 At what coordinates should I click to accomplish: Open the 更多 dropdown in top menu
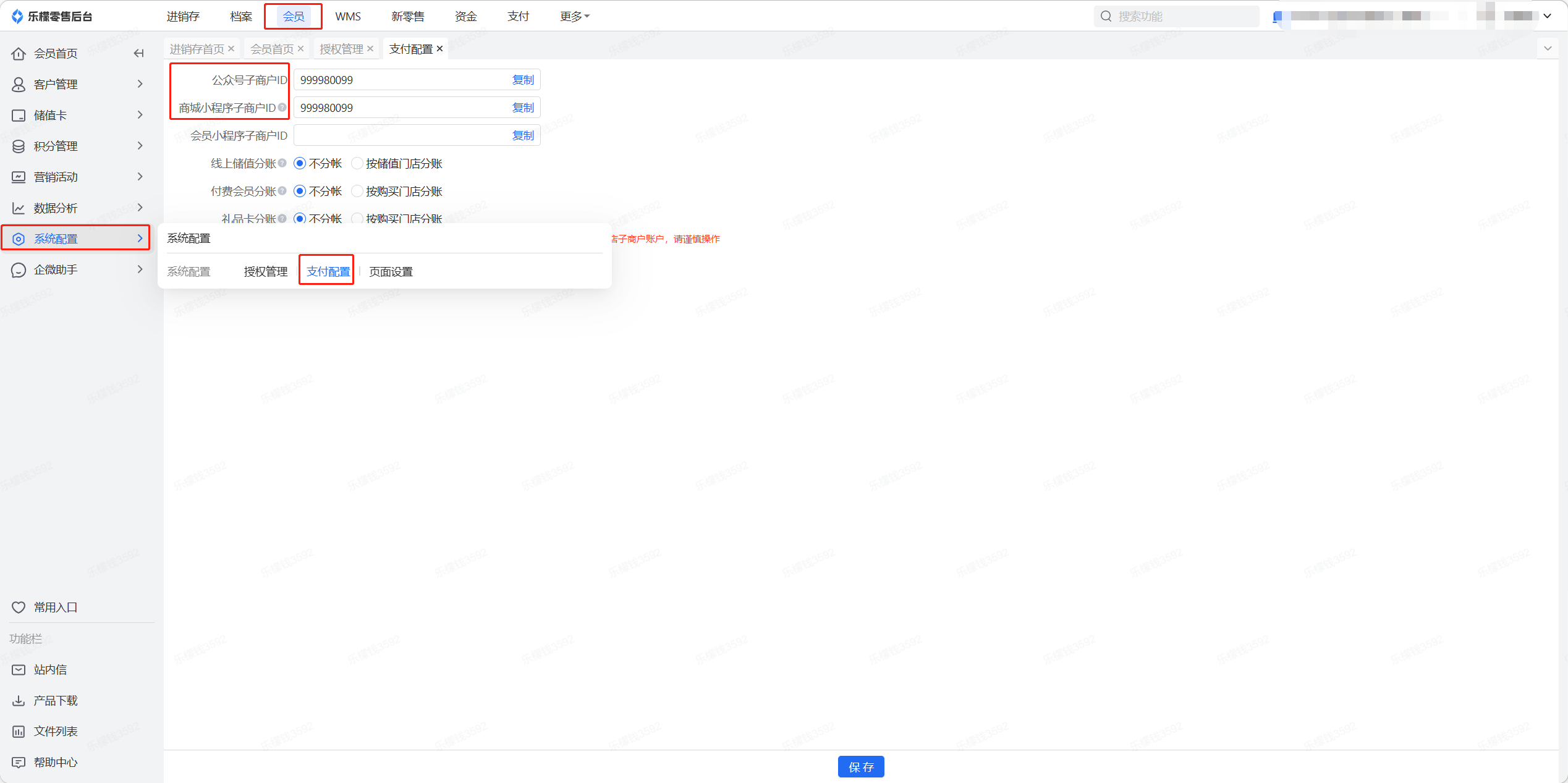coord(575,17)
